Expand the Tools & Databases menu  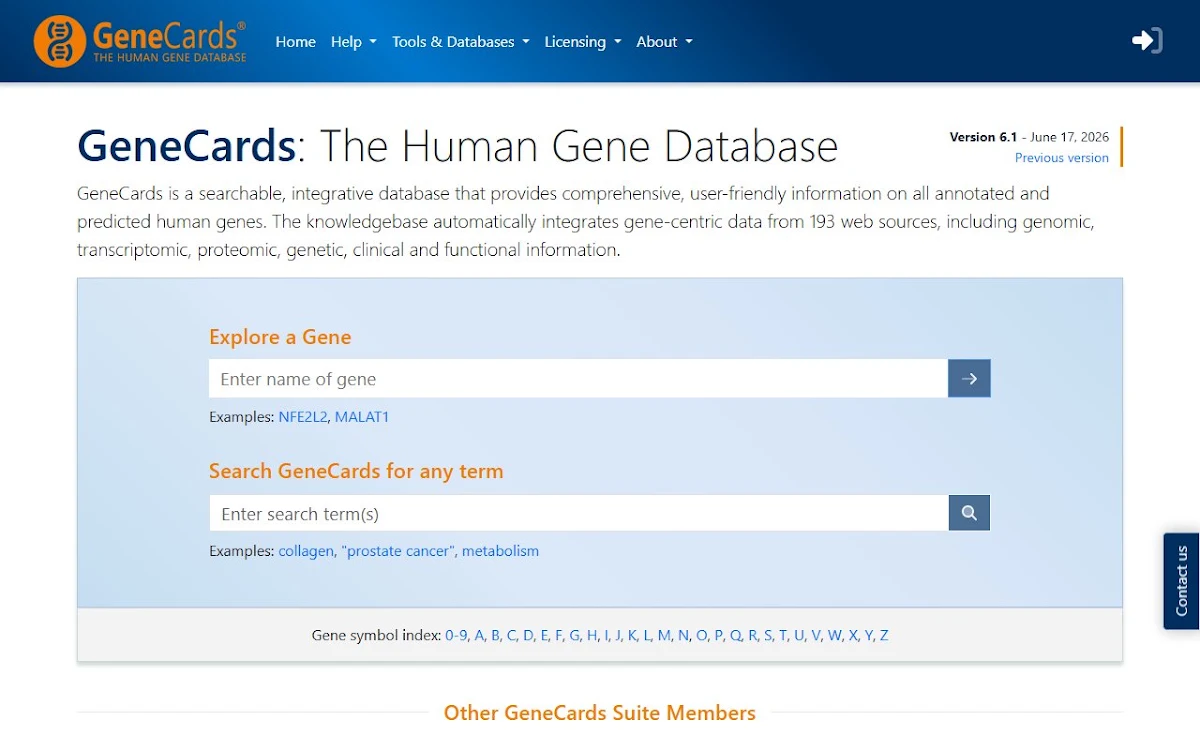click(460, 41)
